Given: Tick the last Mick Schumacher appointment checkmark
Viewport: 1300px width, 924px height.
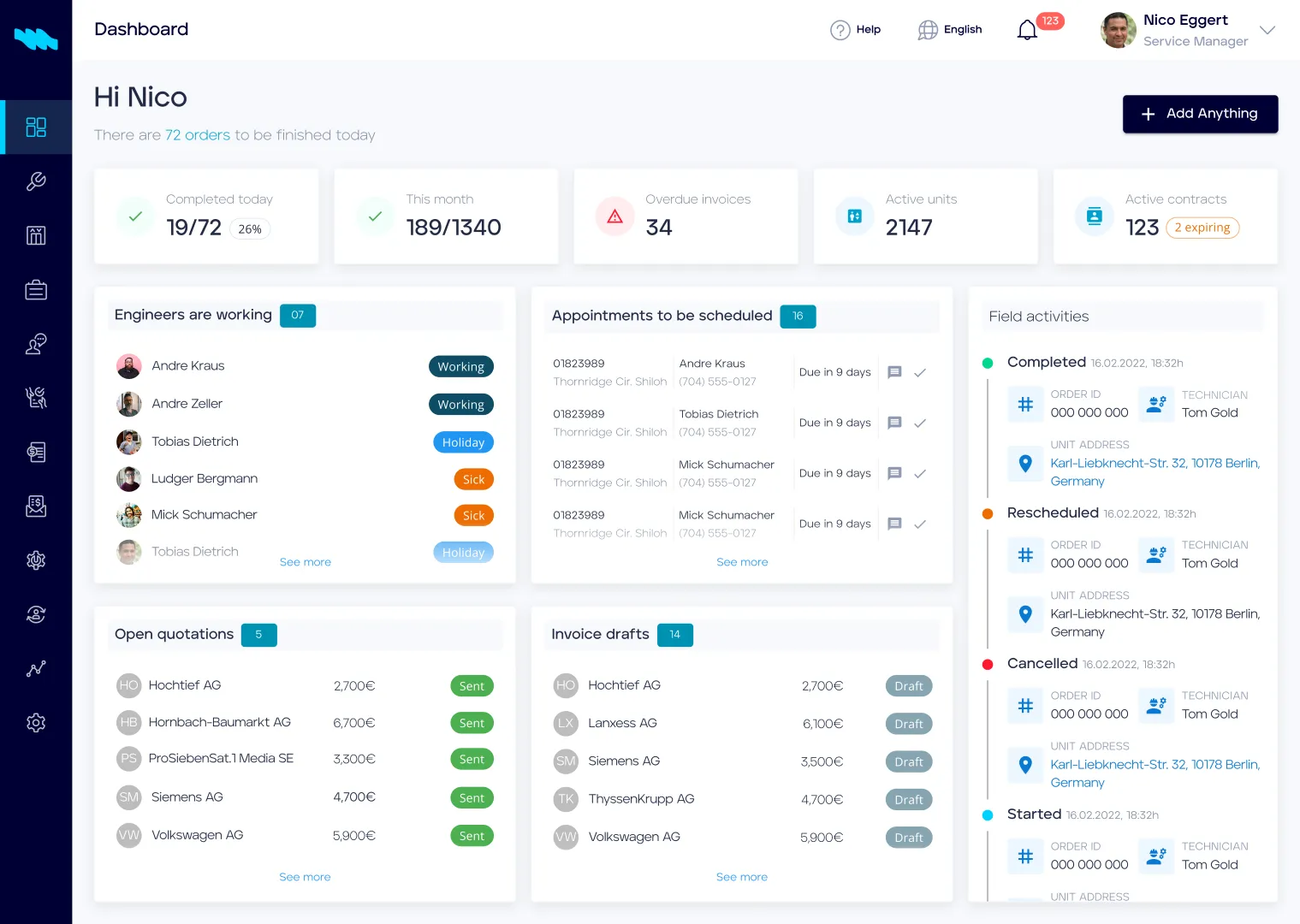Looking at the screenshot, I should coord(920,524).
